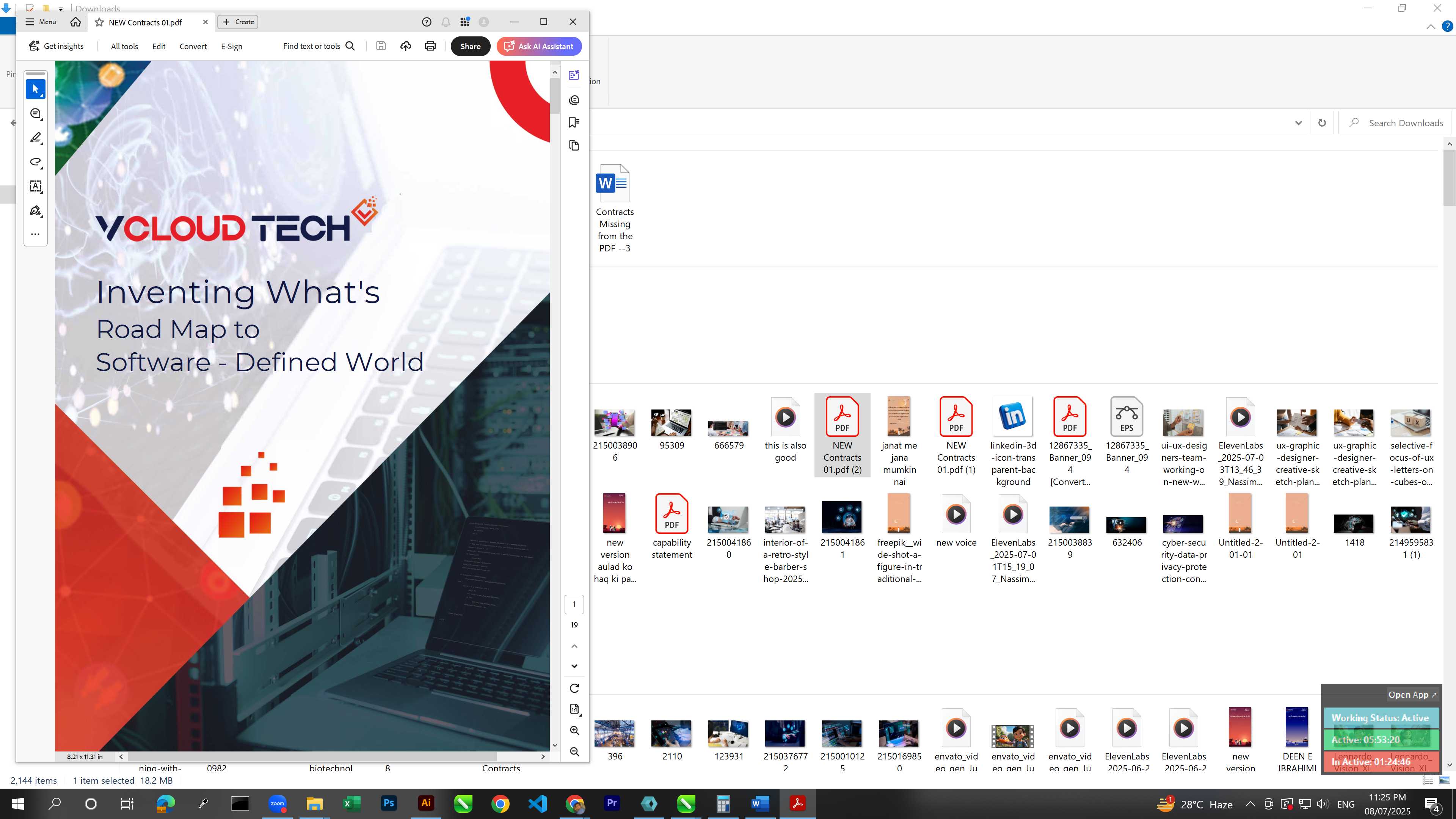Launch Ask AI Assistant button
The image size is (1456, 819).
tap(539, 46)
